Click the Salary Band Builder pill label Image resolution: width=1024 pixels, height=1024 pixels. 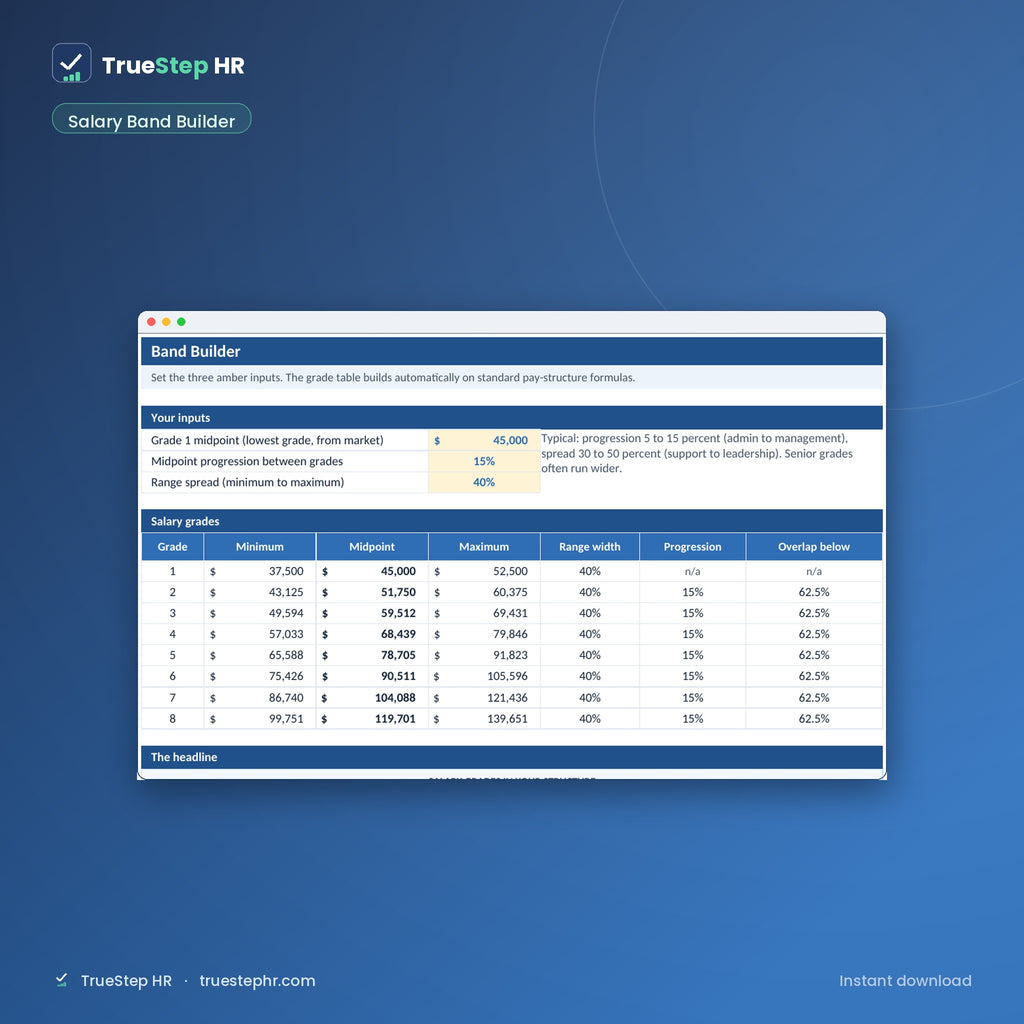click(x=151, y=119)
